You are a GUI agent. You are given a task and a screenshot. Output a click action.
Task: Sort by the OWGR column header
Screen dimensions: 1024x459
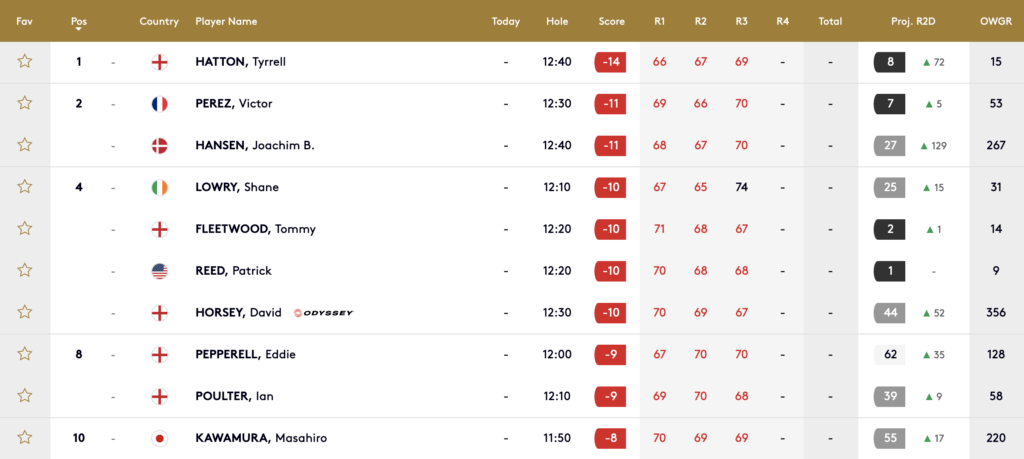[x=995, y=21]
